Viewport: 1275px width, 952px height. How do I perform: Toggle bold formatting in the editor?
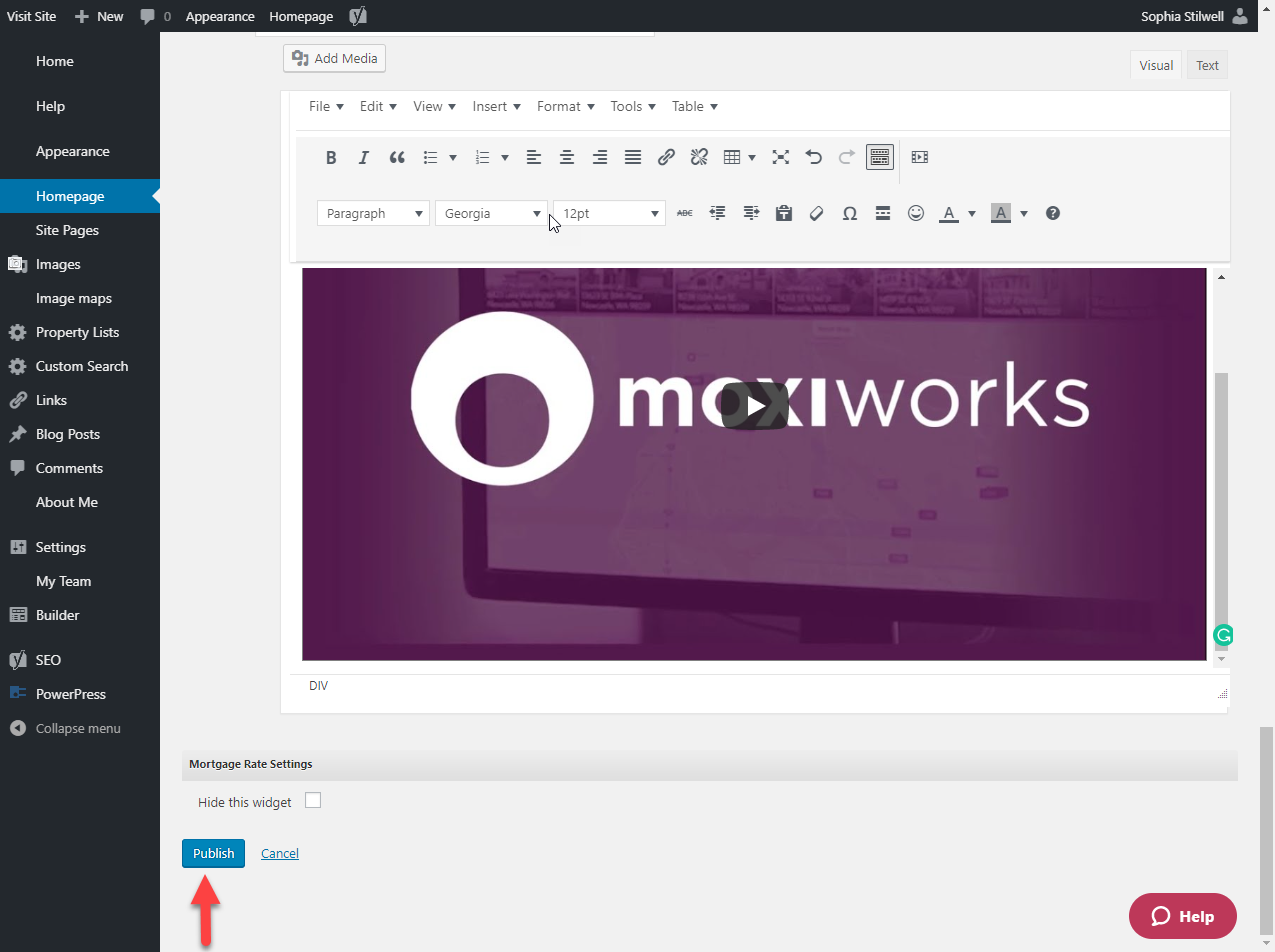click(331, 157)
